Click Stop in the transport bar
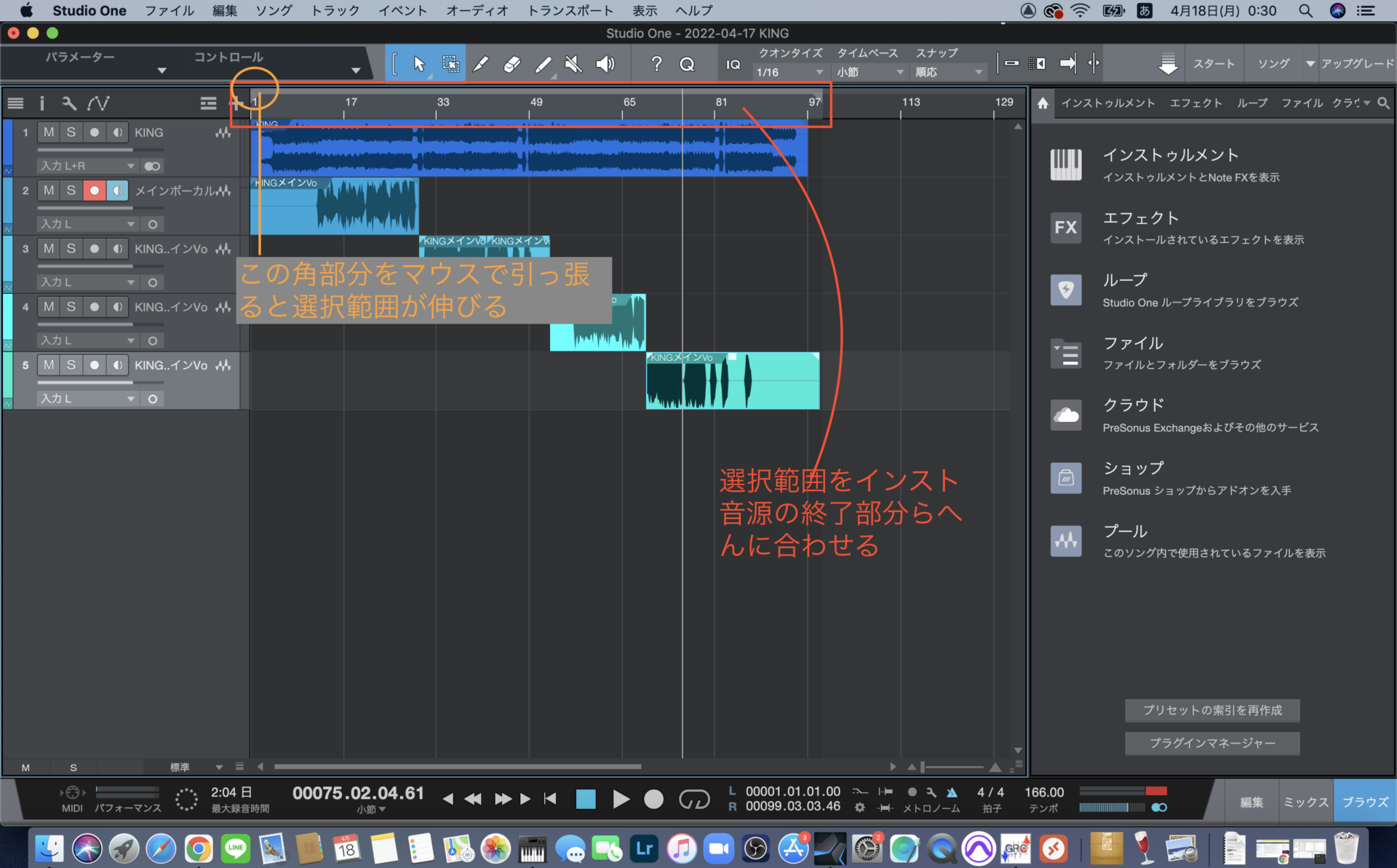 (586, 799)
